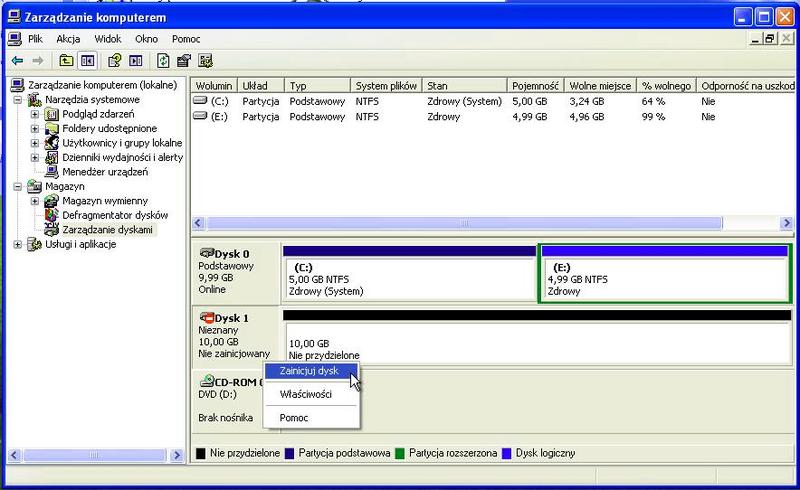This screenshot has height=490, width=800.
Task: Click the 3,24 GB free space cell
Action: pos(587,101)
